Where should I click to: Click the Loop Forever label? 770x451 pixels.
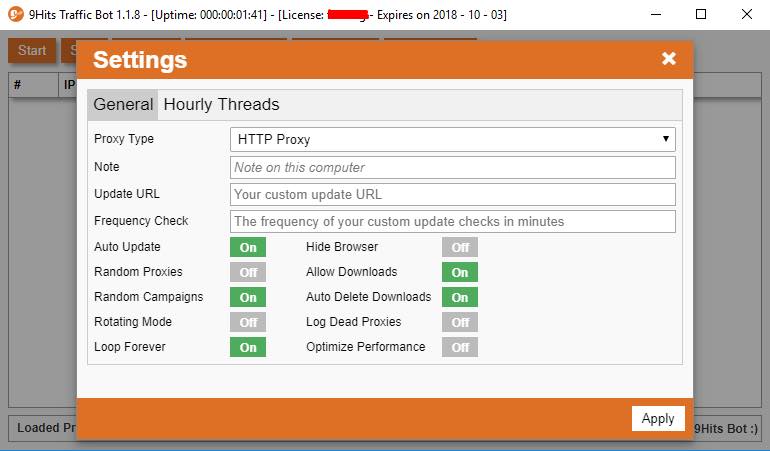click(x=130, y=347)
